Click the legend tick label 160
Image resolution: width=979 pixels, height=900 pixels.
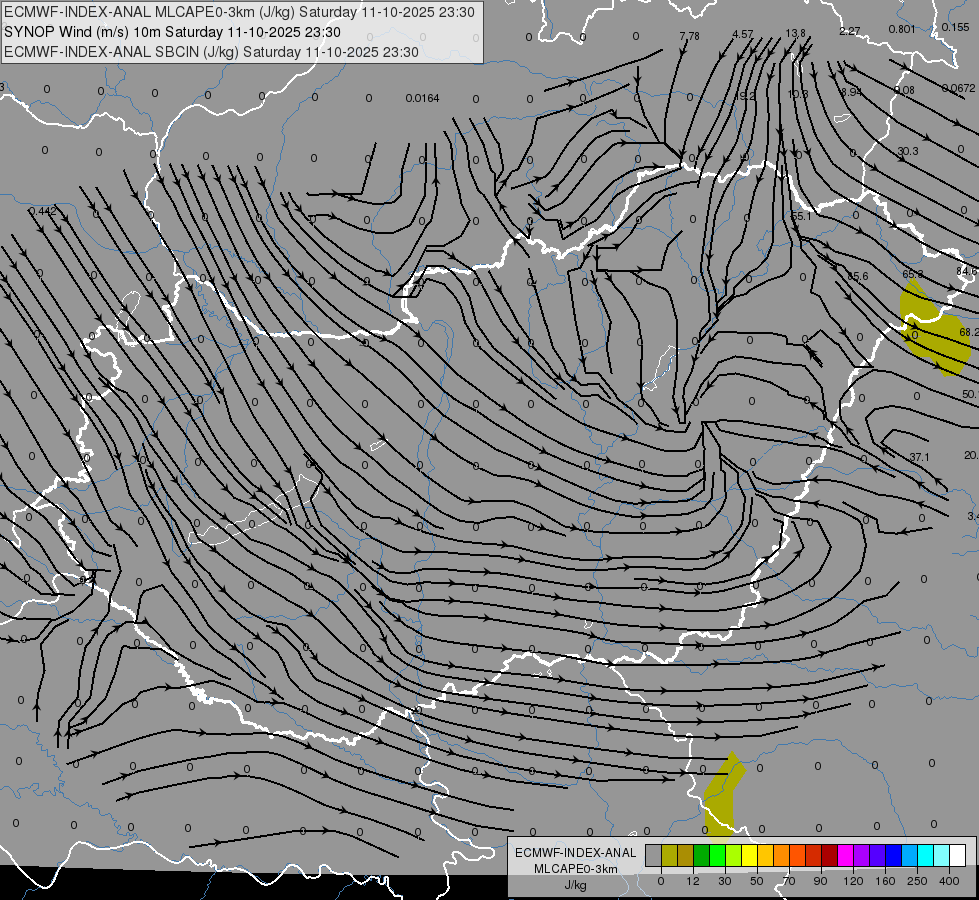tap(885, 881)
